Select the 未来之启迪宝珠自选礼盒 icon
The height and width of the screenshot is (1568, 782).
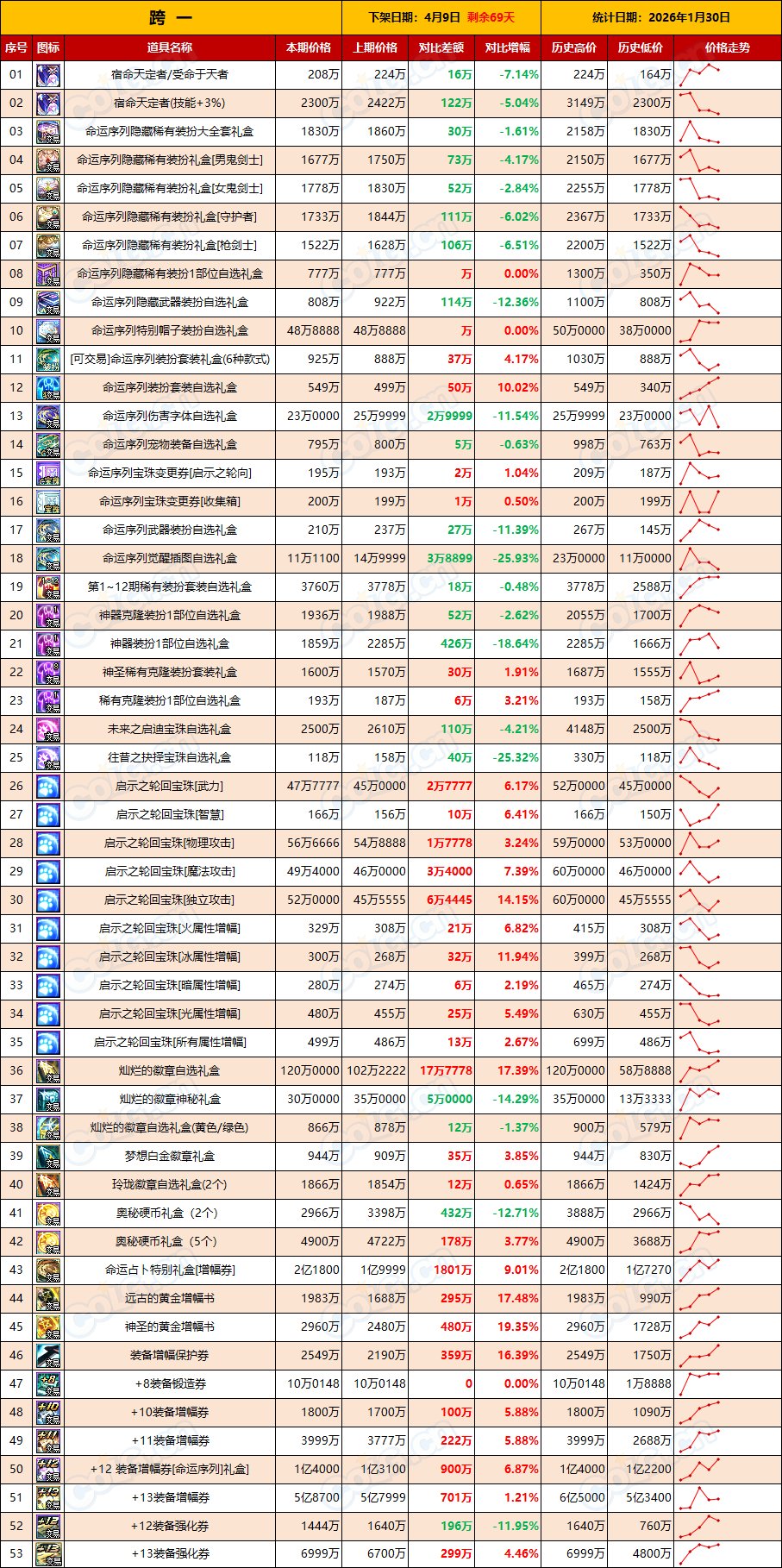[48, 730]
